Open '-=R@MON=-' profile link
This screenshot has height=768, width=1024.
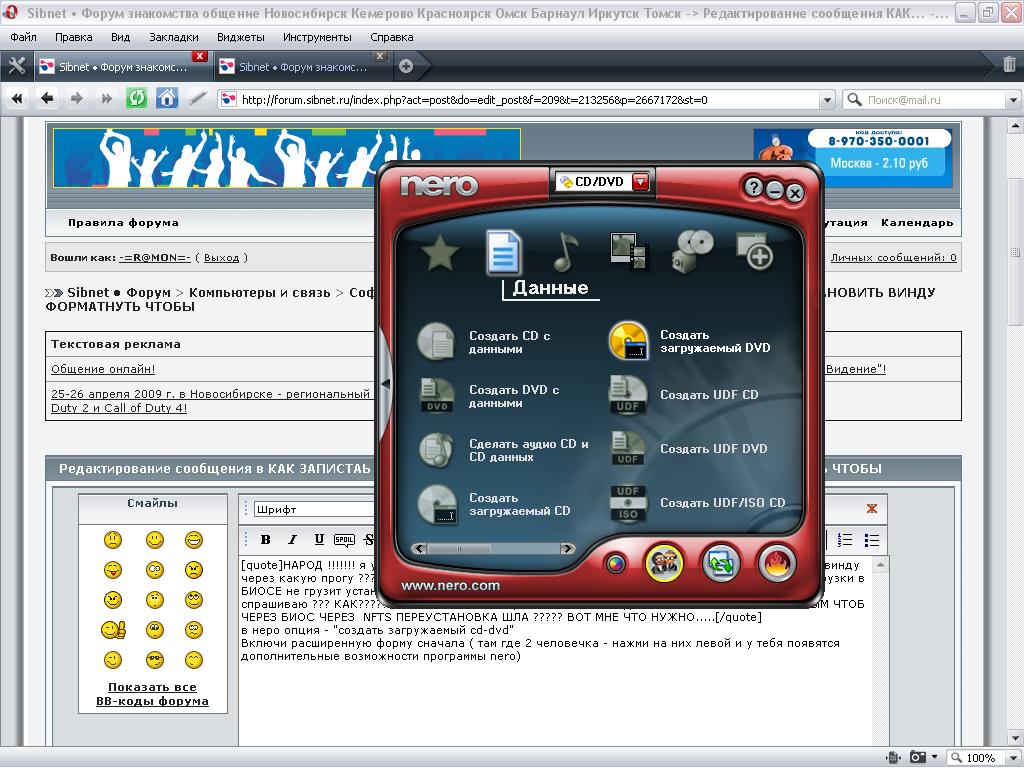[x=155, y=258]
